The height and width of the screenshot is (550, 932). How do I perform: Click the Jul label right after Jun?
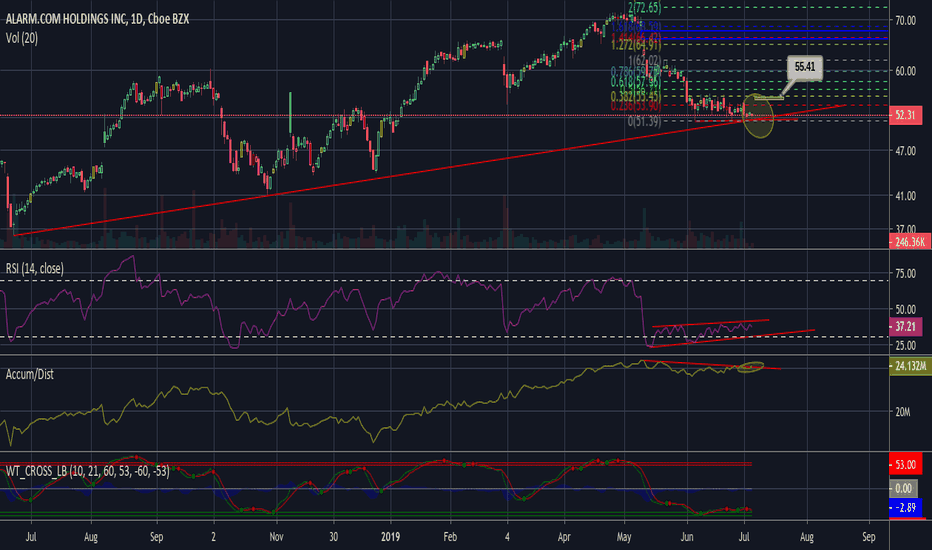[744, 537]
